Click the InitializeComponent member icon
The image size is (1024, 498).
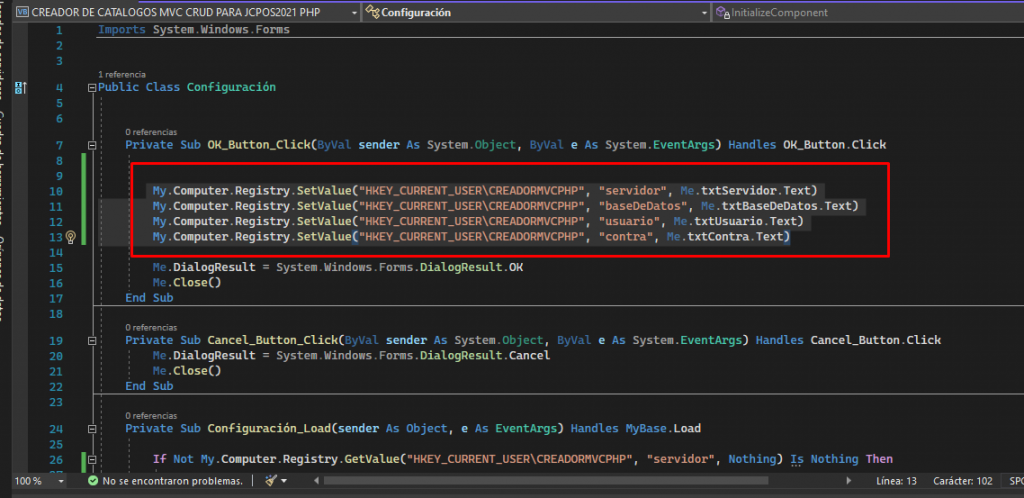(x=722, y=13)
